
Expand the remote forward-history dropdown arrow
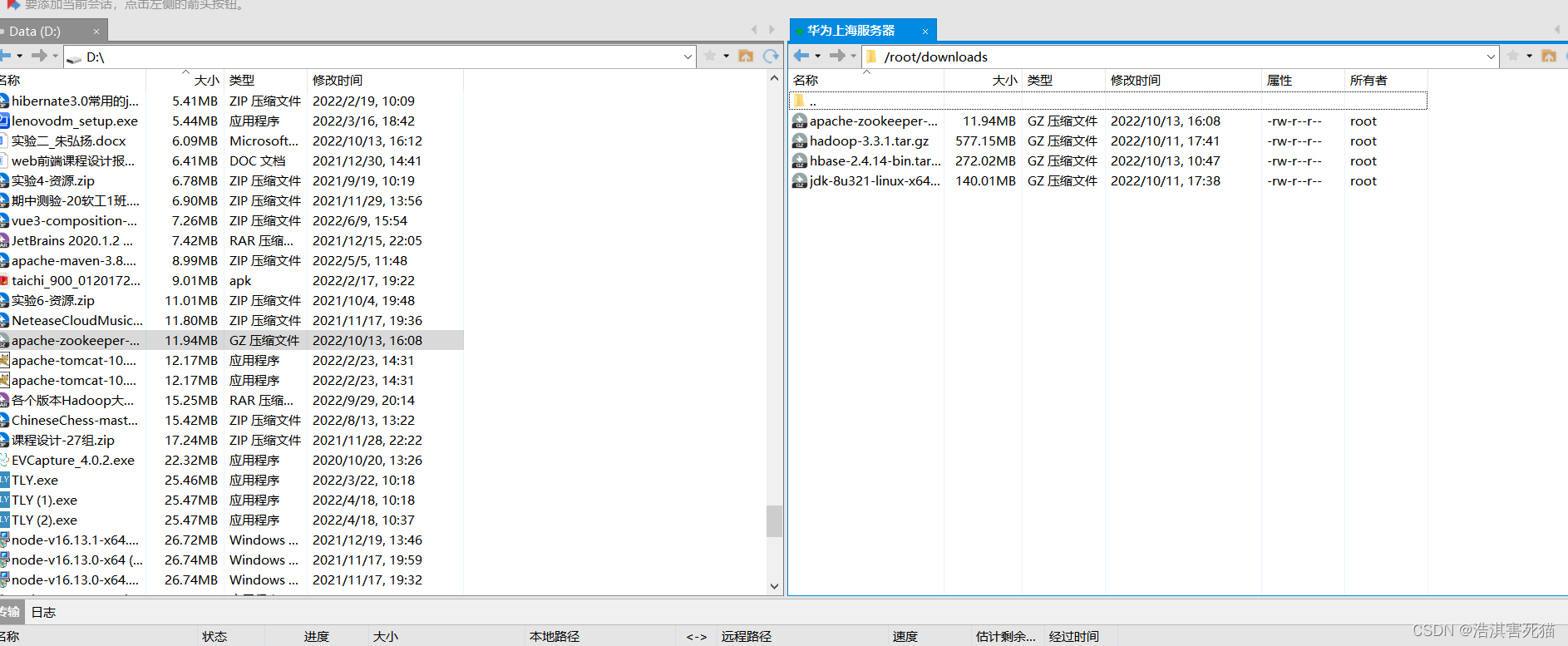[x=853, y=57]
